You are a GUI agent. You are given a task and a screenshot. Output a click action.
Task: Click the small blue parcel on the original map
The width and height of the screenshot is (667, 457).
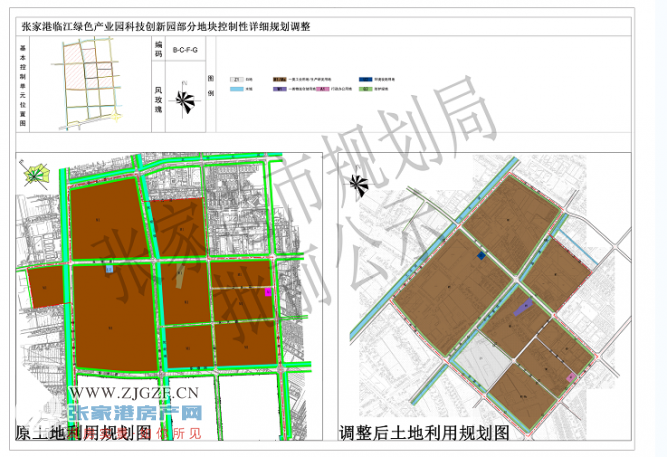pos(110,267)
